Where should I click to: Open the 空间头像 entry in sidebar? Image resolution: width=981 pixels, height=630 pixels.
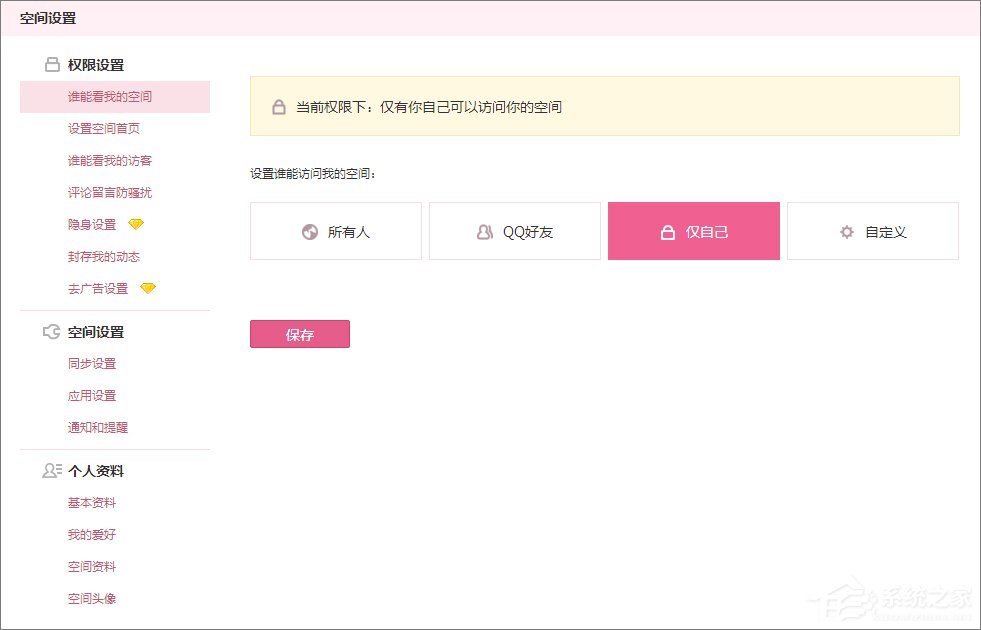pos(92,598)
